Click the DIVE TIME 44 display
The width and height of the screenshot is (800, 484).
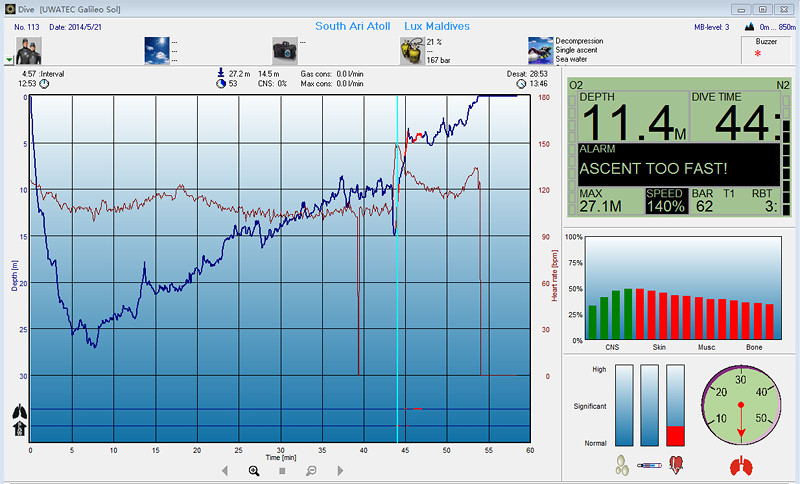pos(735,117)
